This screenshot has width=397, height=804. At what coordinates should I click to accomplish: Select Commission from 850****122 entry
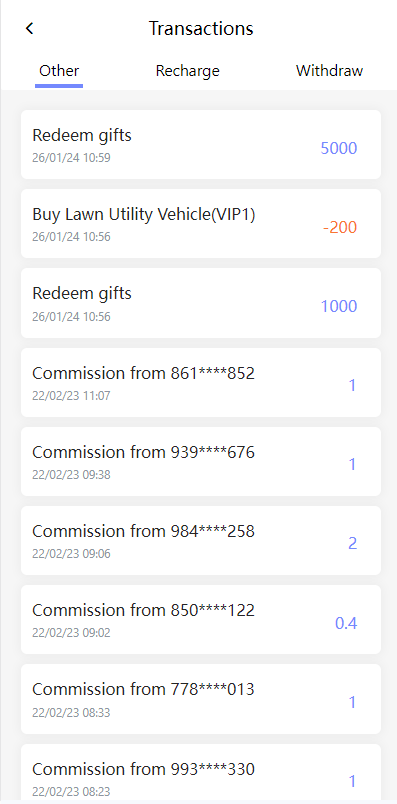point(201,619)
